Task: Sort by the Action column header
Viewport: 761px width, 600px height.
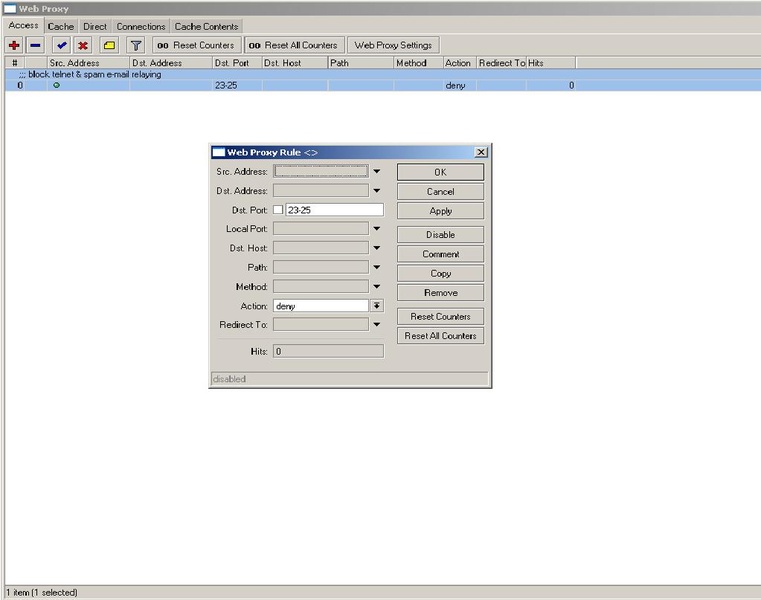Action: tap(460, 63)
